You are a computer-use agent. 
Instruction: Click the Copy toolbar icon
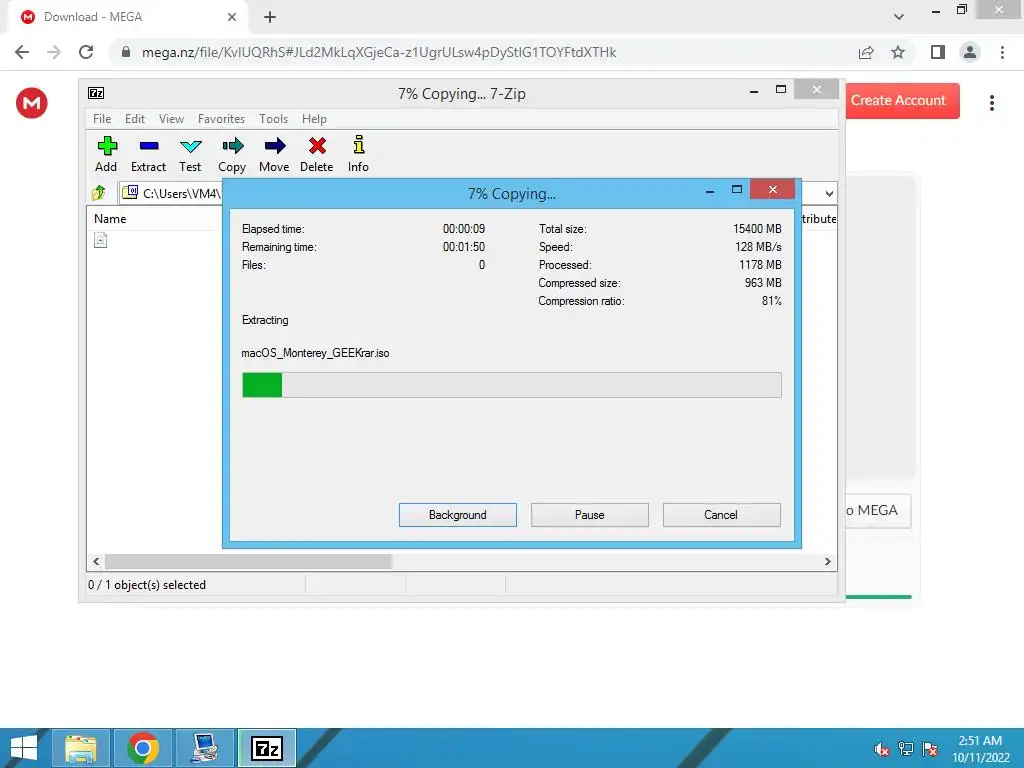pyautogui.click(x=232, y=153)
